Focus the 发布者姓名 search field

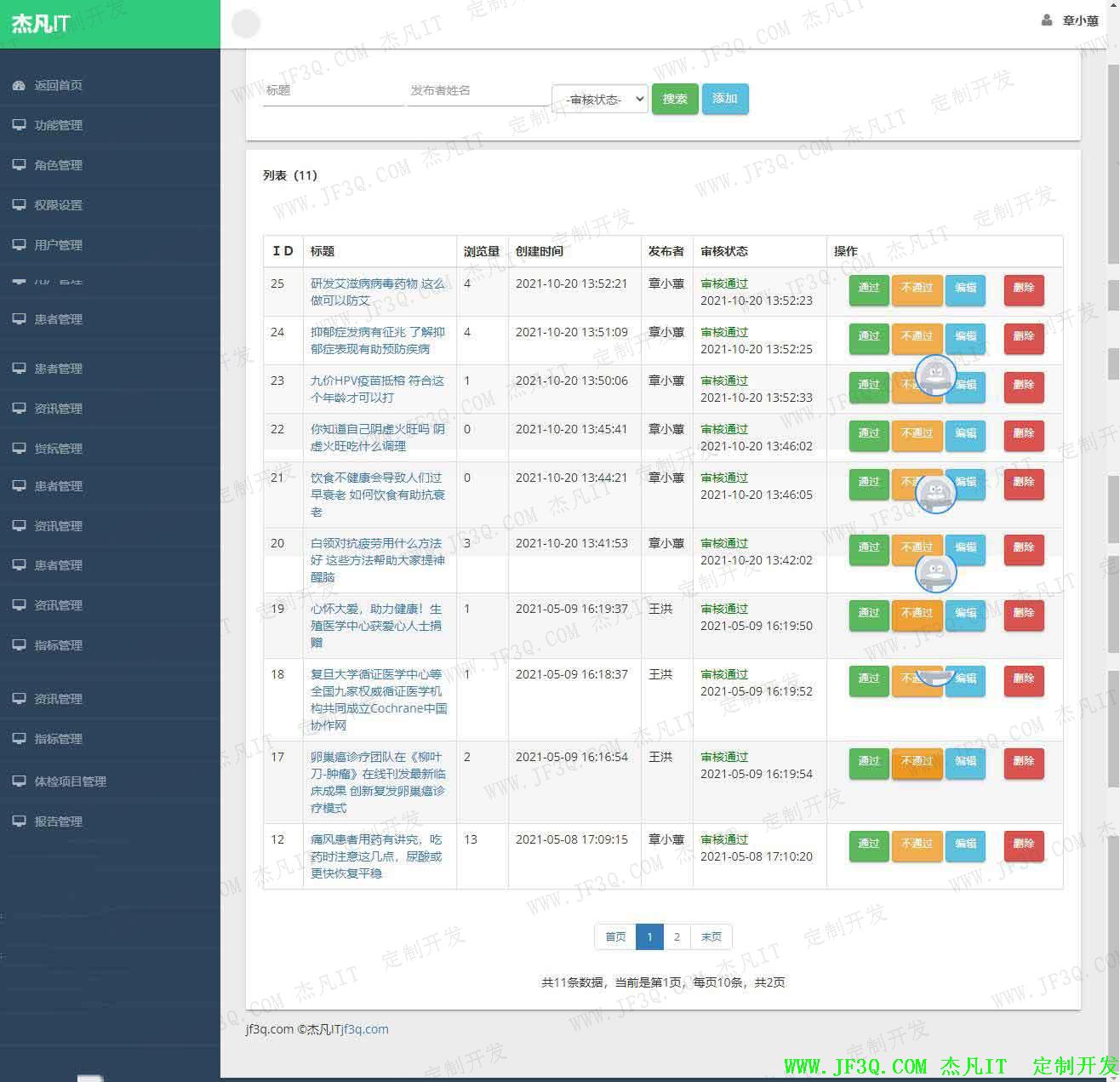[477, 91]
